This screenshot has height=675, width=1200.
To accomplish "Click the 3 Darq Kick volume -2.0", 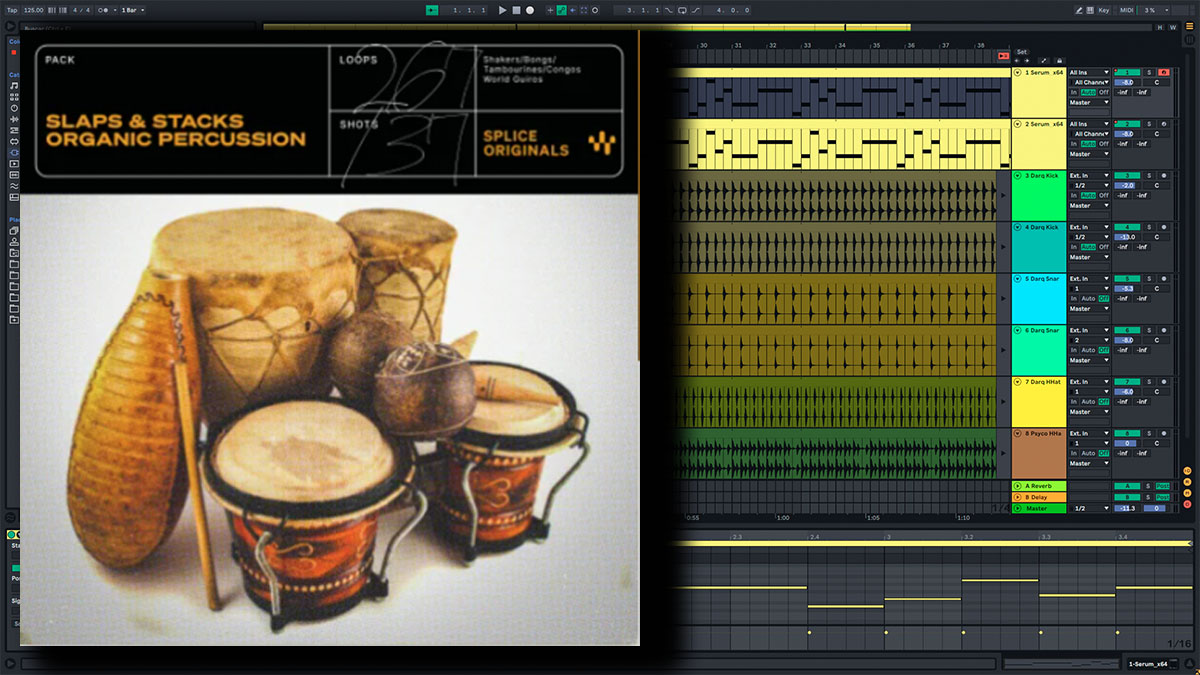I will click(1127, 185).
